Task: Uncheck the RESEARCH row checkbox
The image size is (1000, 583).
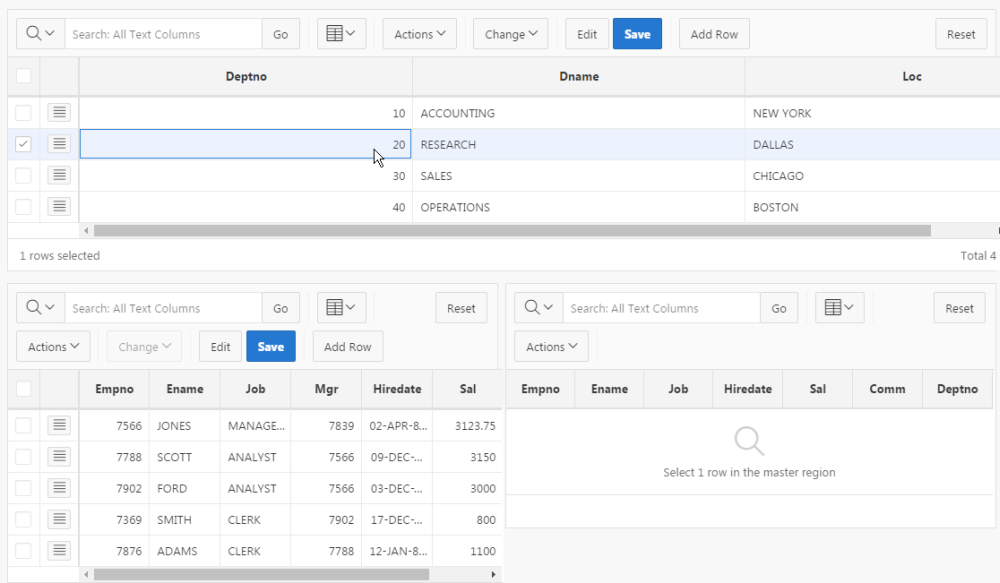Action: [x=24, y=144]
